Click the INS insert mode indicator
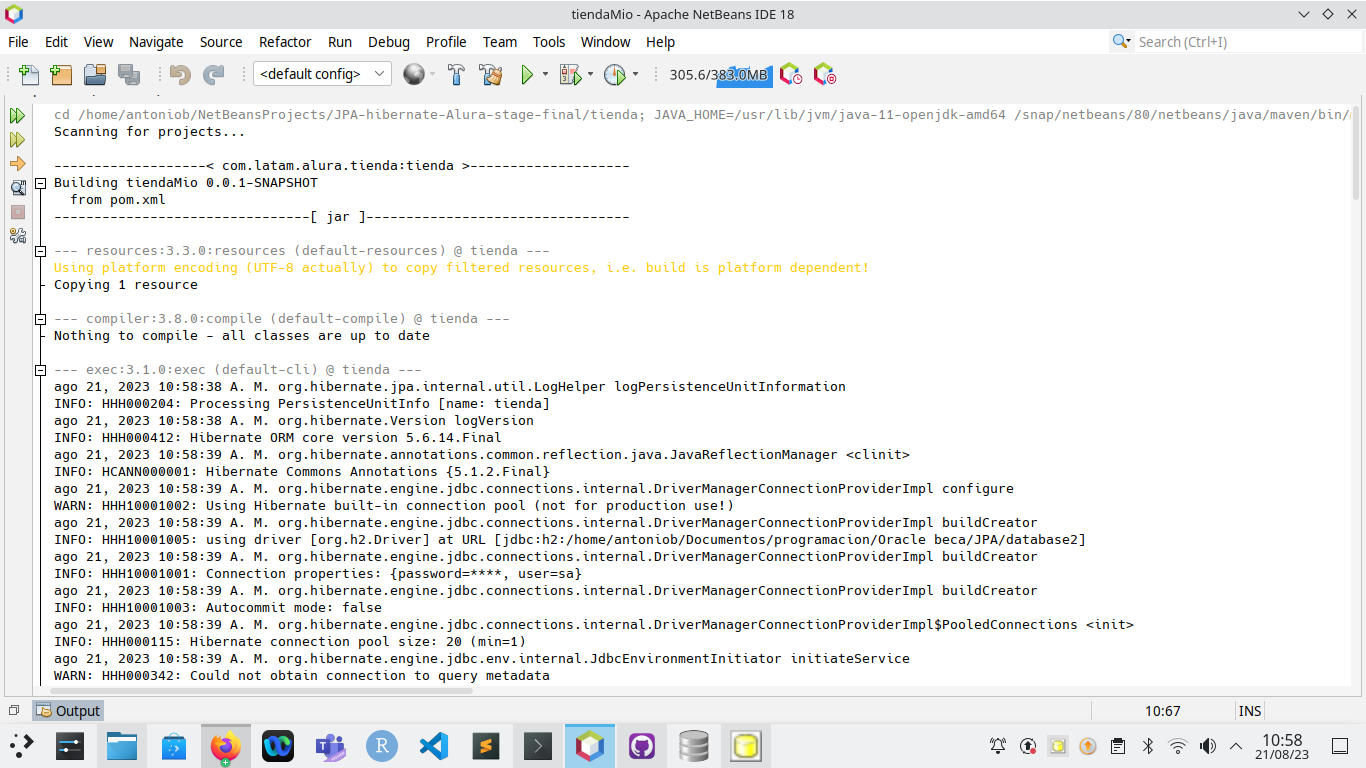Image resolution: width=1366 pixels, height=768 pixels. (x=1250, y=711)
